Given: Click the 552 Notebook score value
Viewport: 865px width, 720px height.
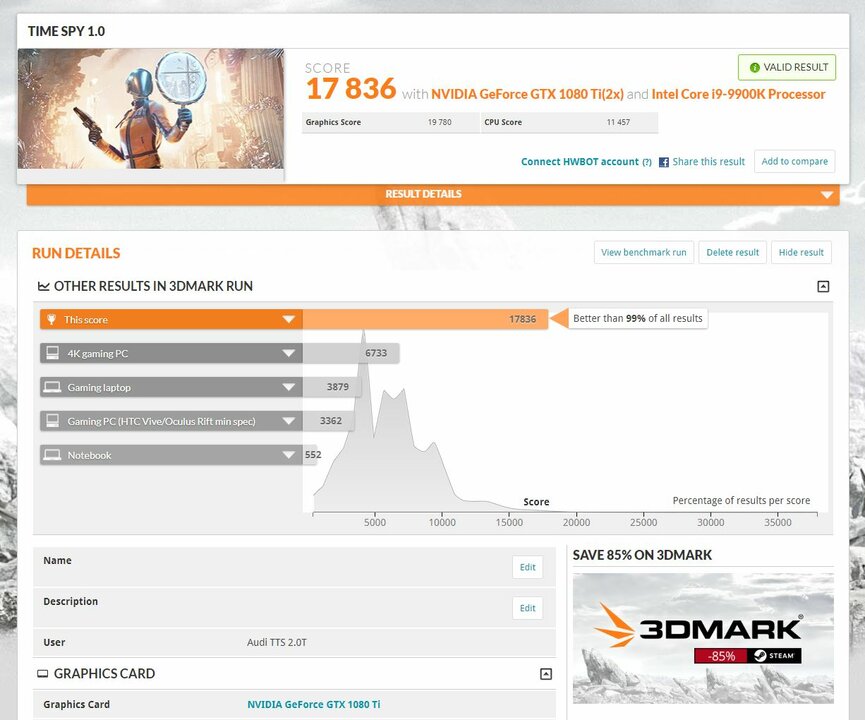Looking at the screenshot, I should pyautogui.click(x=313, y=455).
